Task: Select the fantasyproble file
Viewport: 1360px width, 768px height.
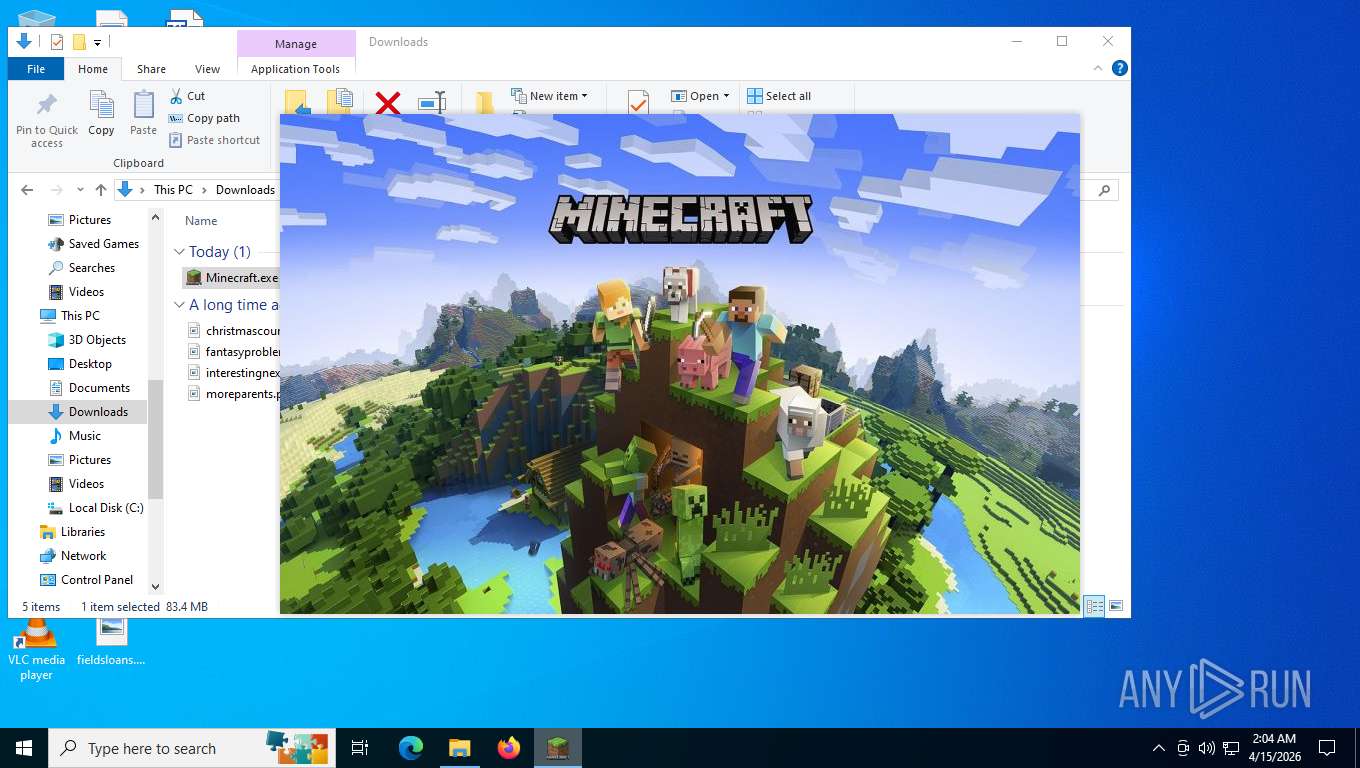Action: [233, 351]
